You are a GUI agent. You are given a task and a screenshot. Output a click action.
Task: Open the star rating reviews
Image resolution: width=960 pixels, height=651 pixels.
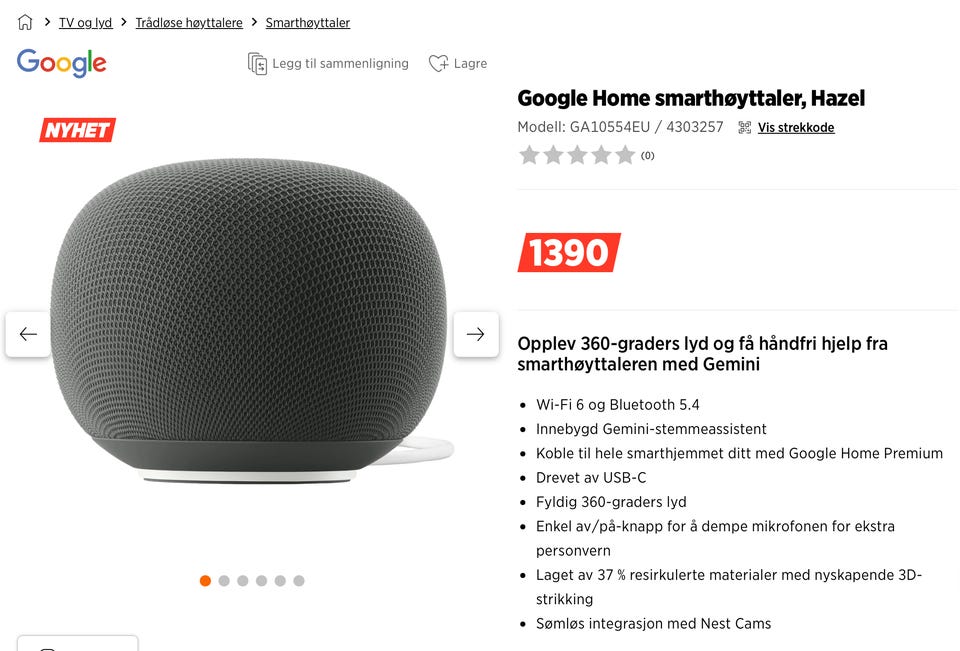coord(586,155)
